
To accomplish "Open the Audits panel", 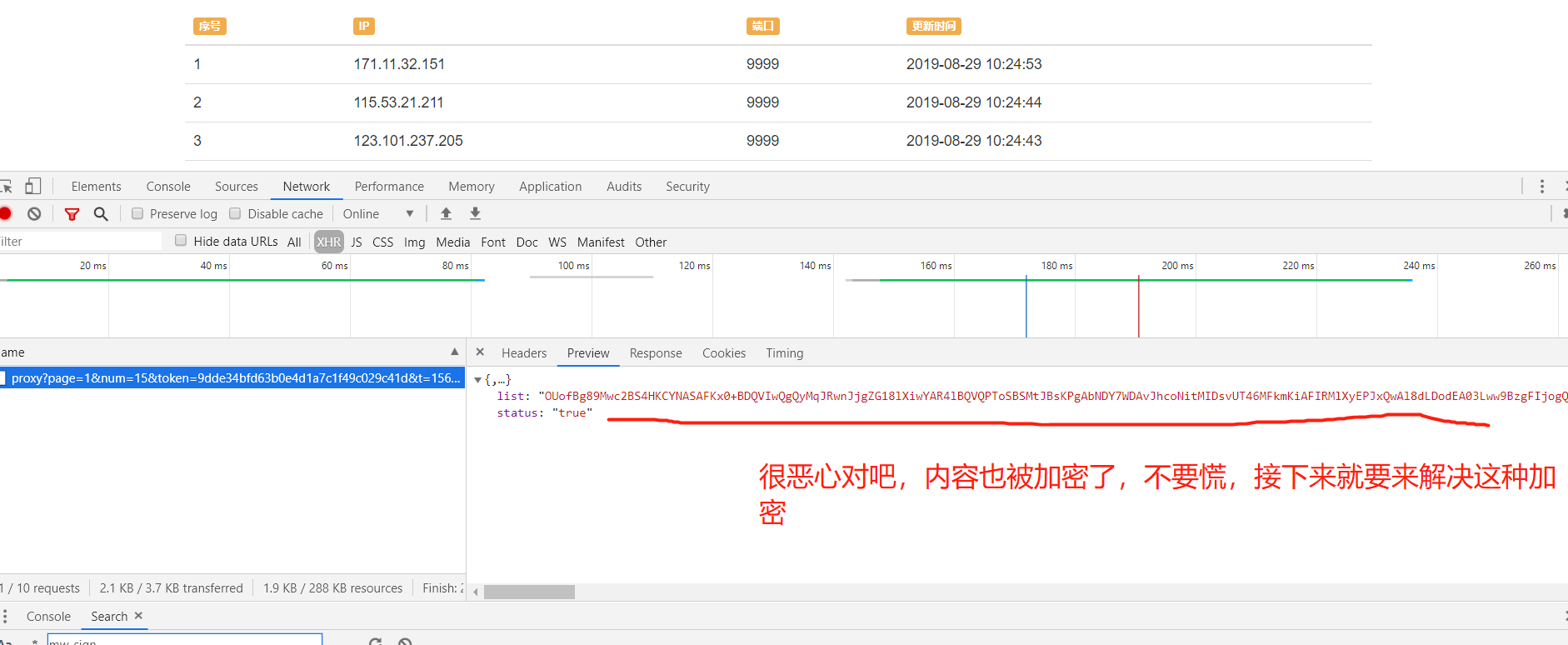I will (624, 187).
